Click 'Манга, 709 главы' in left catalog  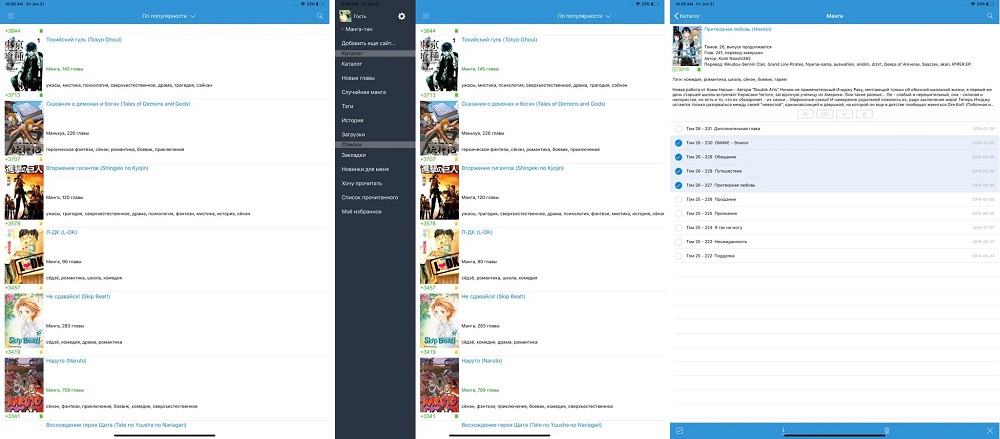pos(65,390)
